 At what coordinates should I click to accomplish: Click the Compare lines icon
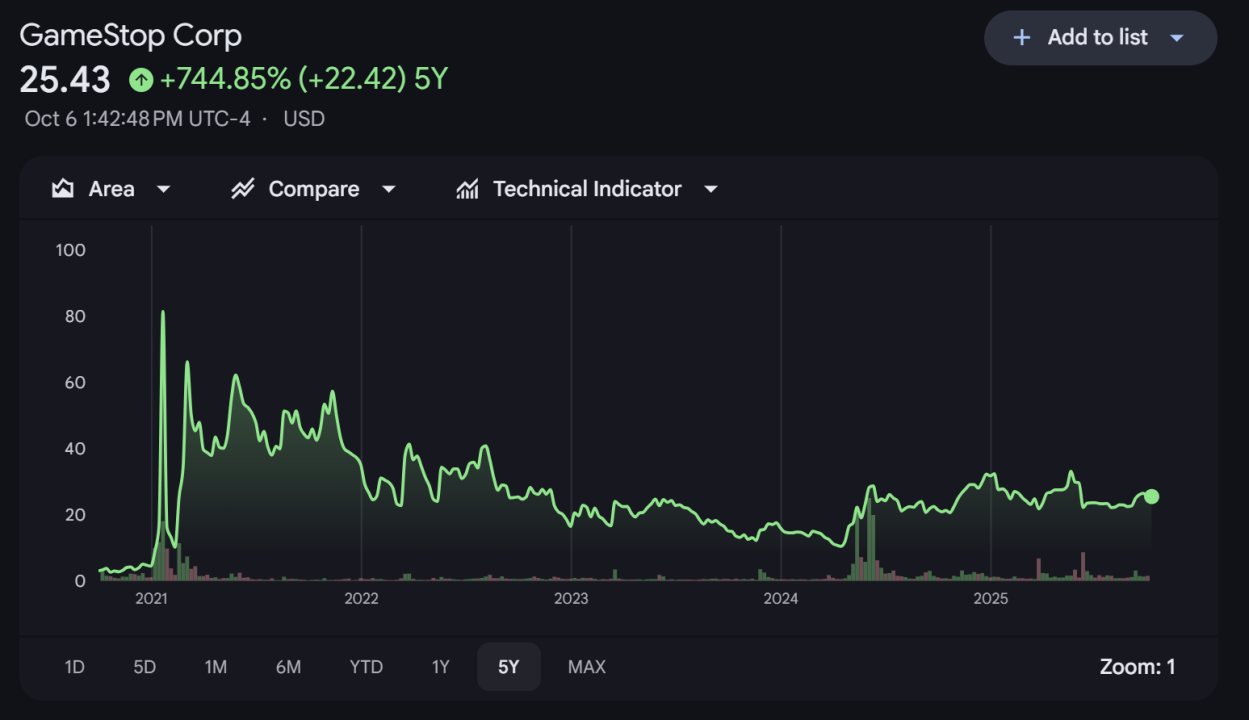point(243,189)
